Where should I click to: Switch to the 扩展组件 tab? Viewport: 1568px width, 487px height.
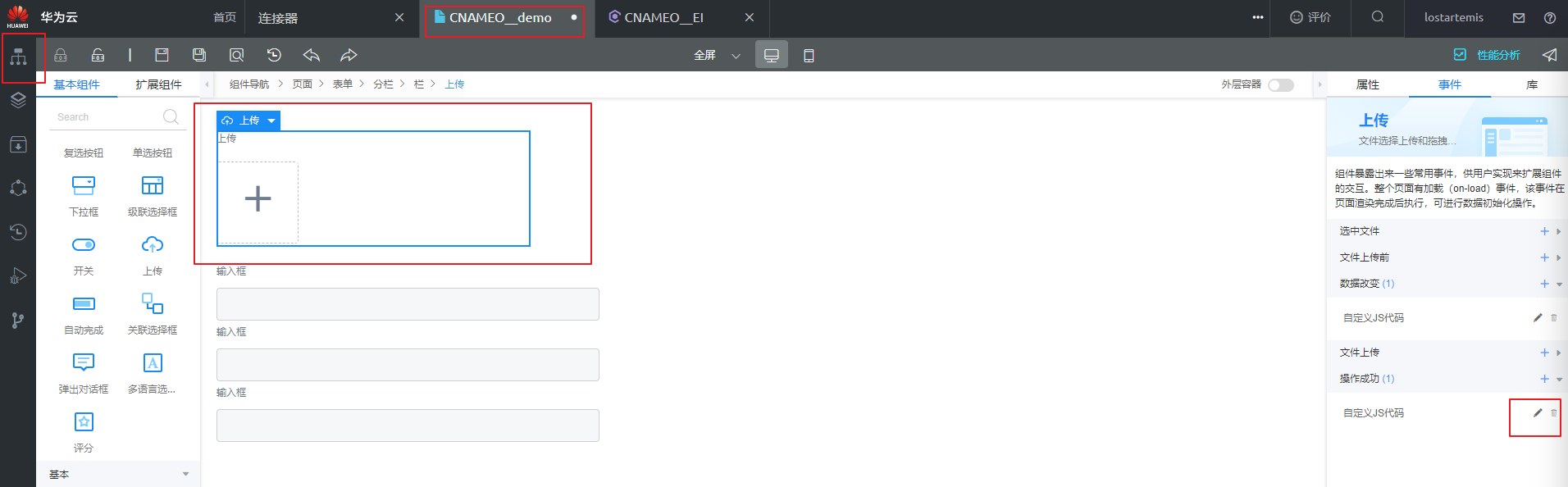coord(159,84)
